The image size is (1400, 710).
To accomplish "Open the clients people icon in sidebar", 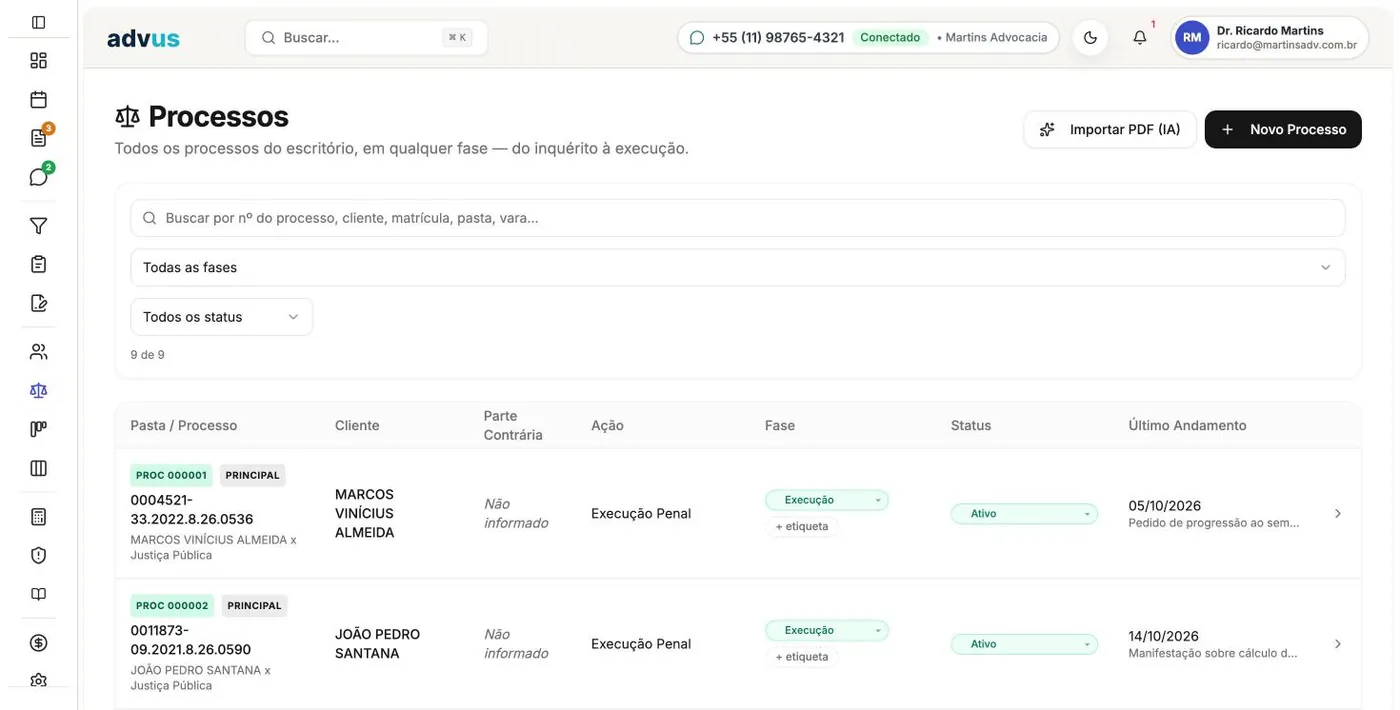I will click(39, 352).
